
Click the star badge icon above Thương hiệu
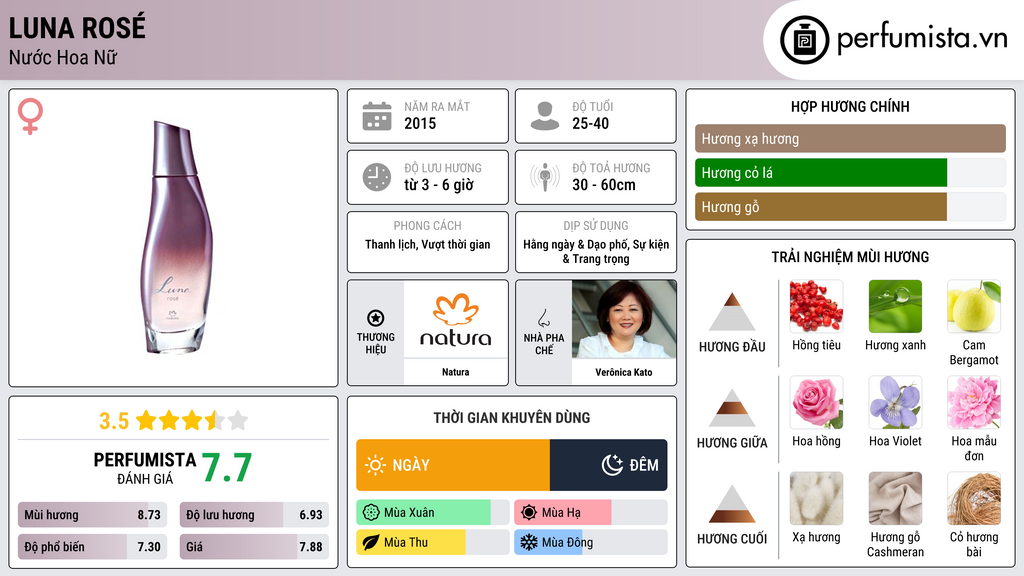tap(376, 318)
